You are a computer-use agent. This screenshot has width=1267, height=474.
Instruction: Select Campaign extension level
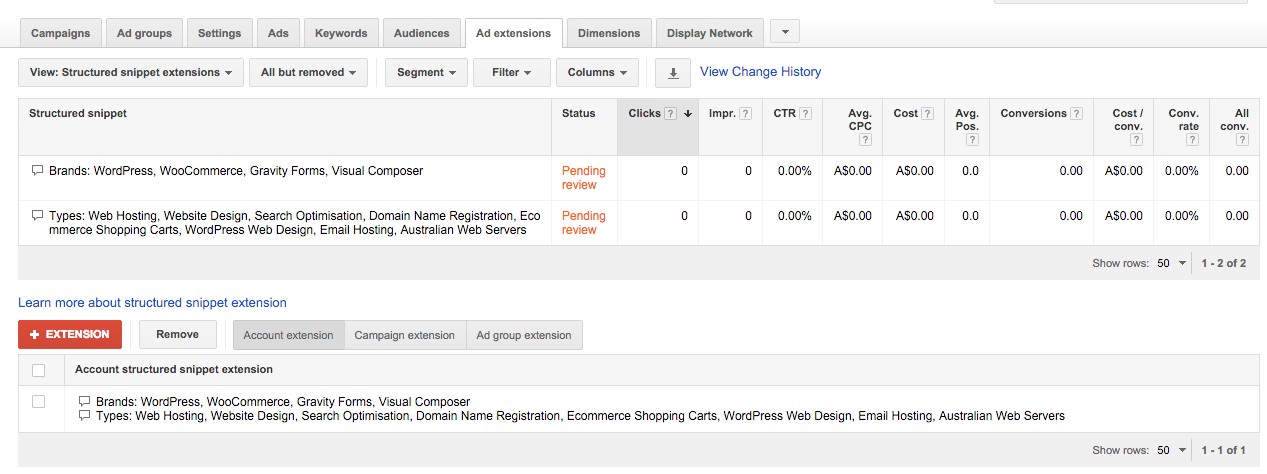pyautogui.click(x=405, y=335)
